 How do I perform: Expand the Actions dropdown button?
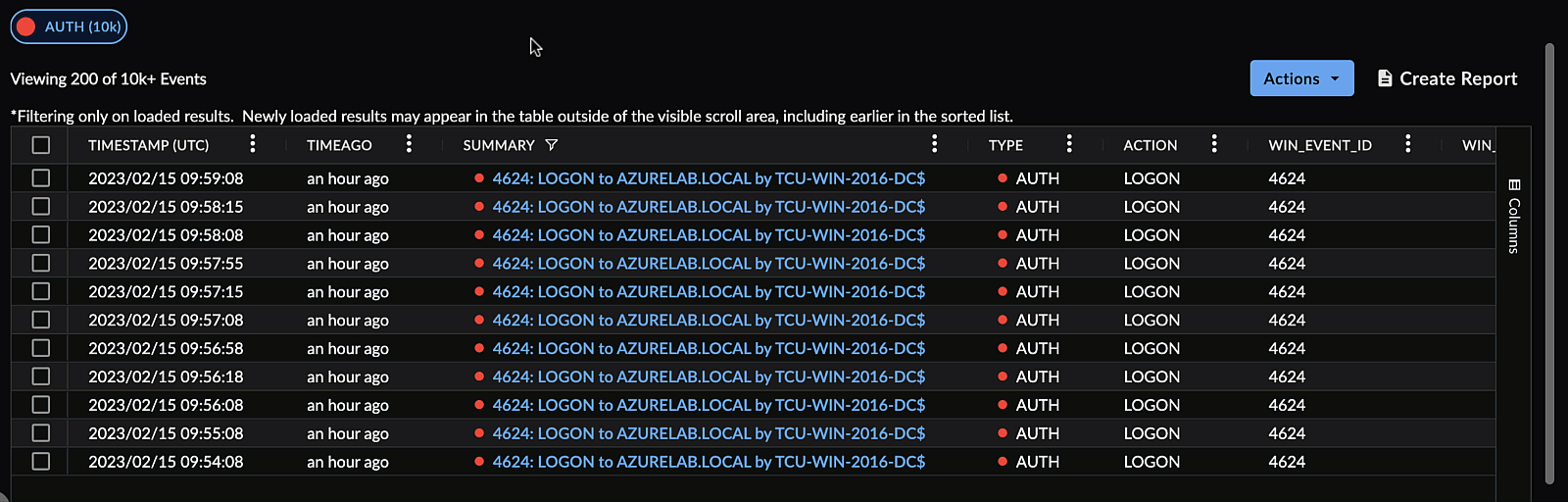coord(1301,78)
